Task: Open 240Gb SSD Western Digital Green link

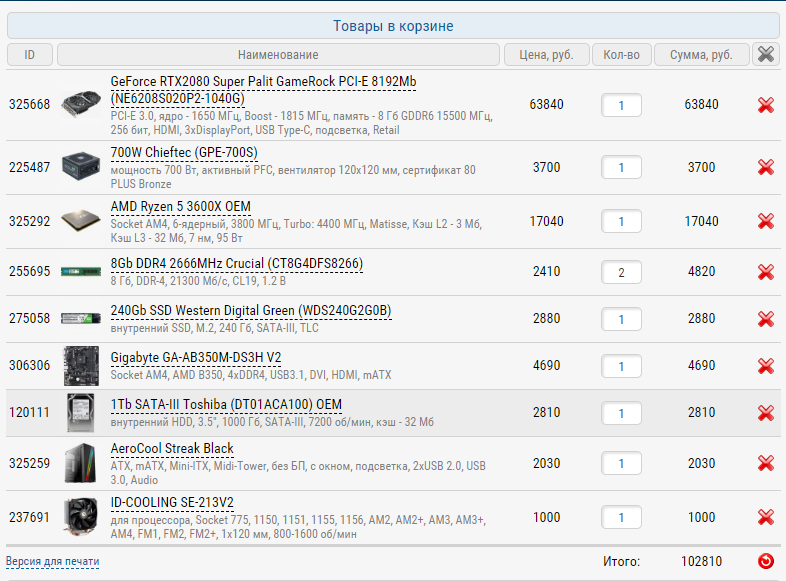Action: (251, 311)
